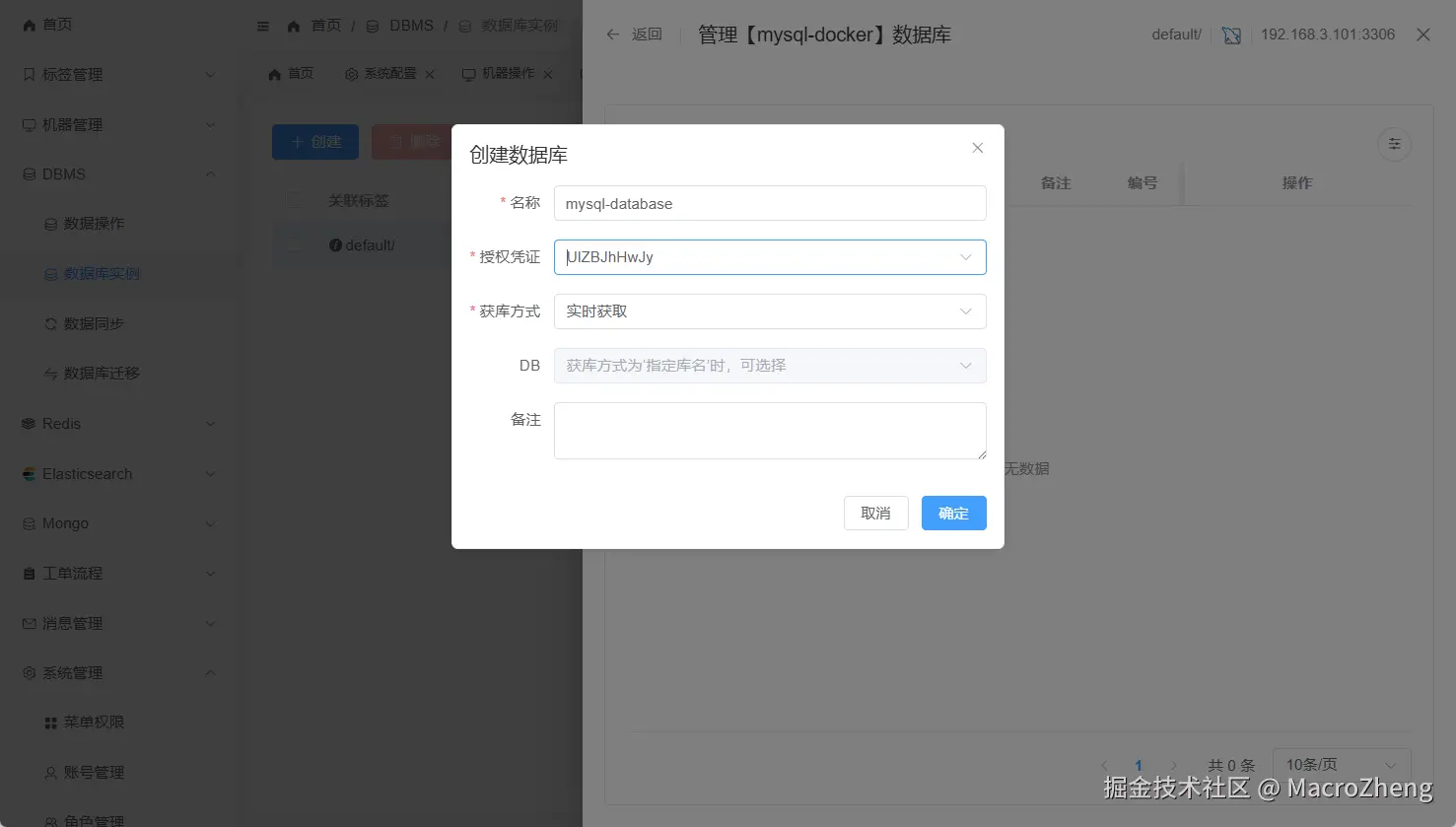
Task: Click the back arrow next to 返回
Action: click(612, 34)
